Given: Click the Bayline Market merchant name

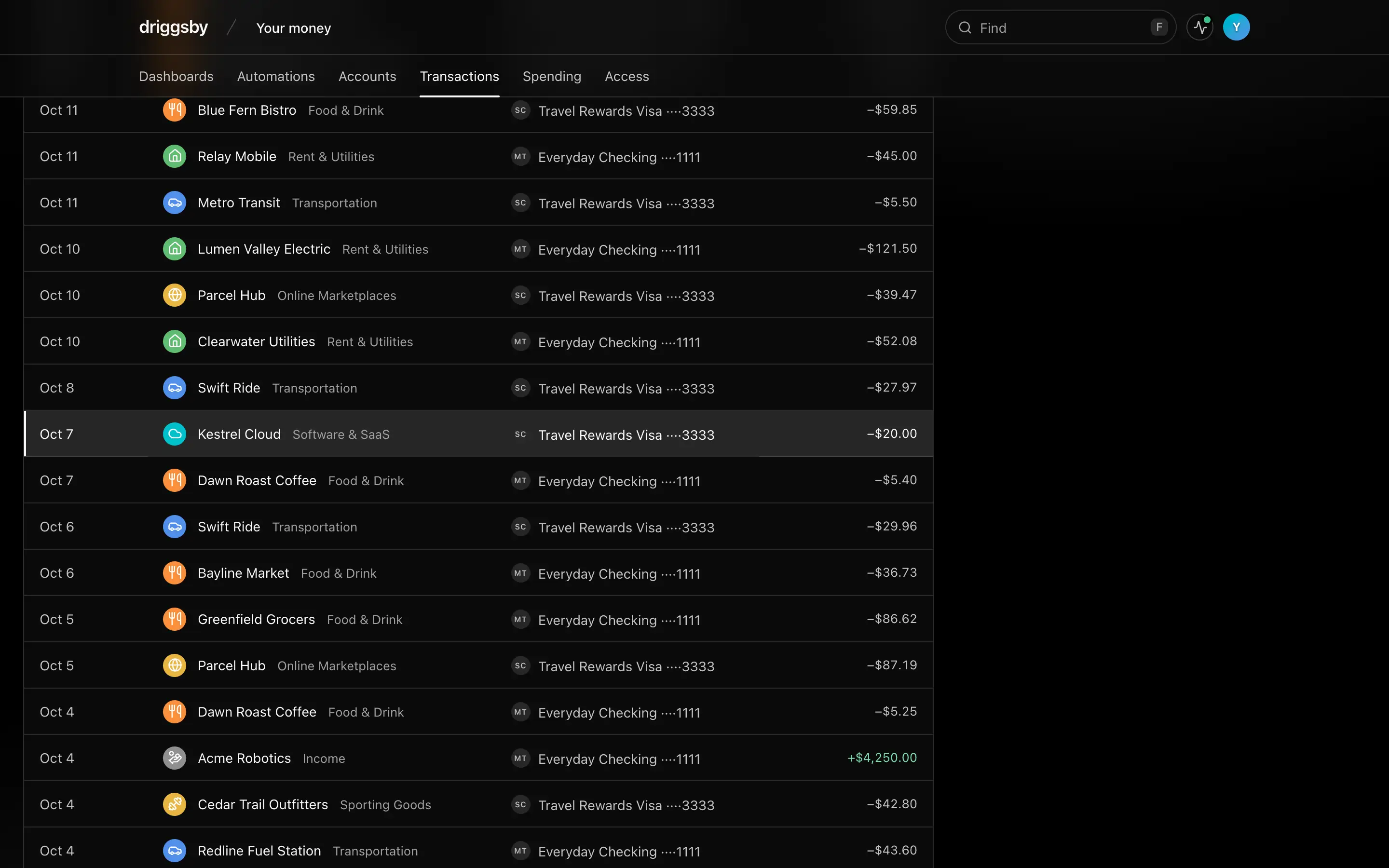Looking at the screenshot, I should pos(244,573).
